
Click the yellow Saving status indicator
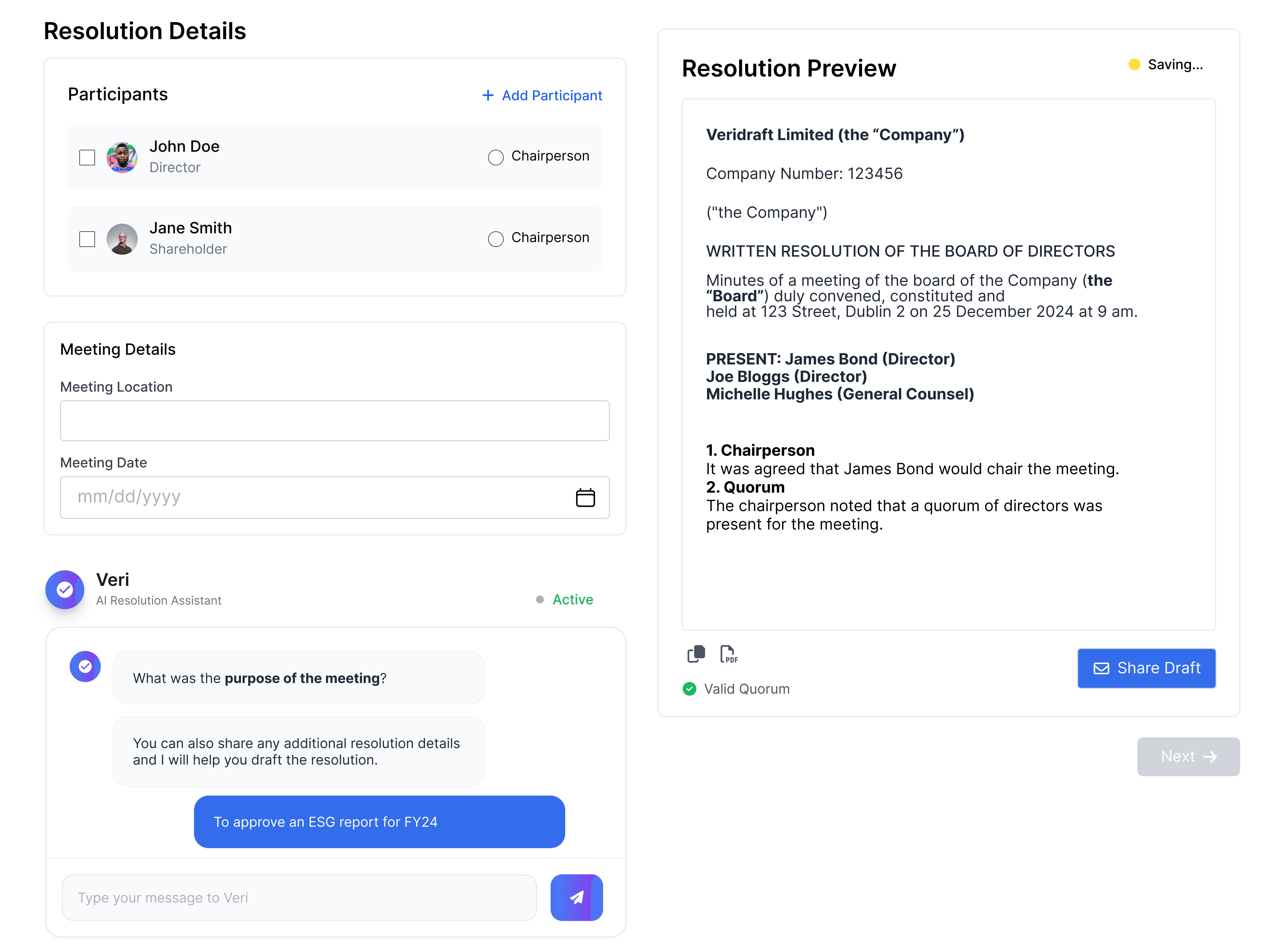(1134, 64)
